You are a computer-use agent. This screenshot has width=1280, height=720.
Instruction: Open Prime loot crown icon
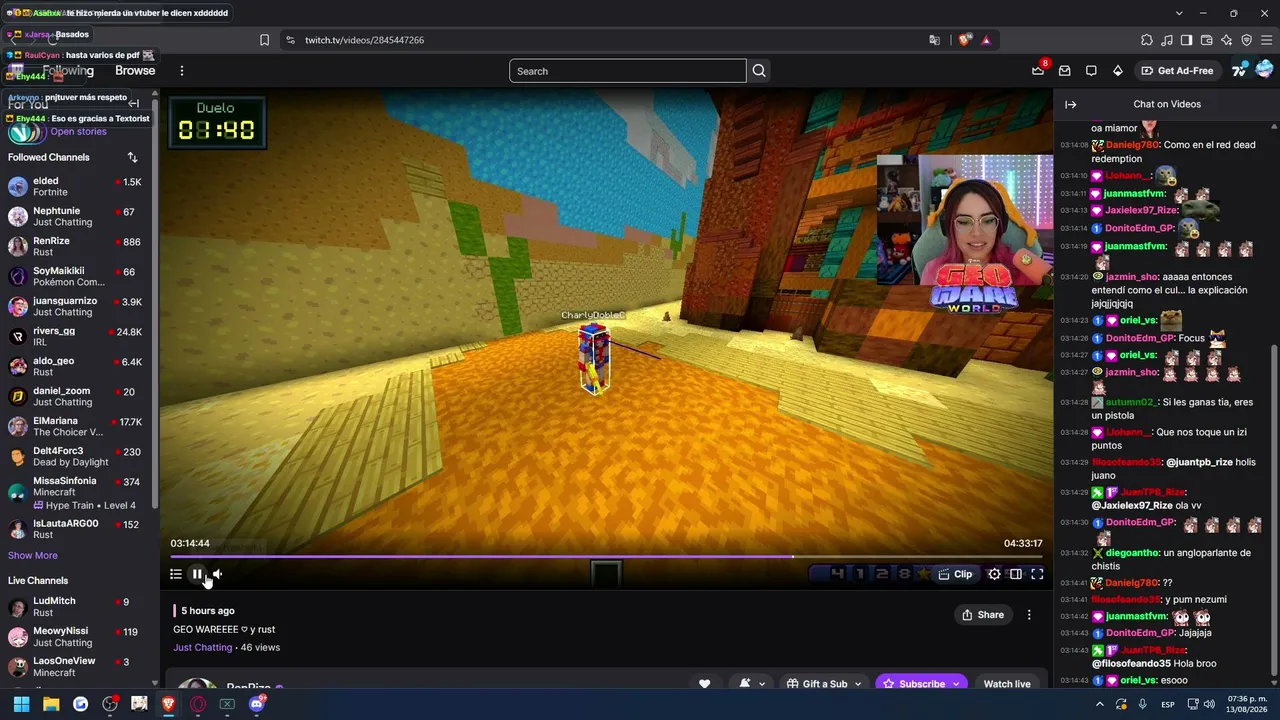coord(1038,71)
